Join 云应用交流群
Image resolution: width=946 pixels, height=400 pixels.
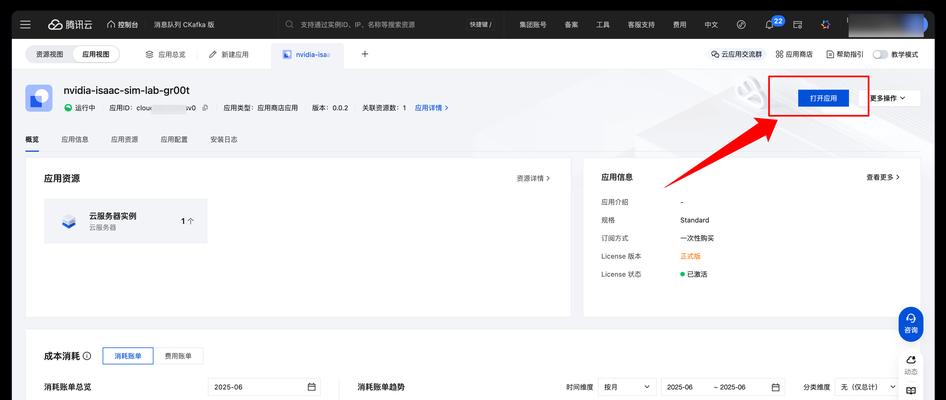tap(736, 54)
